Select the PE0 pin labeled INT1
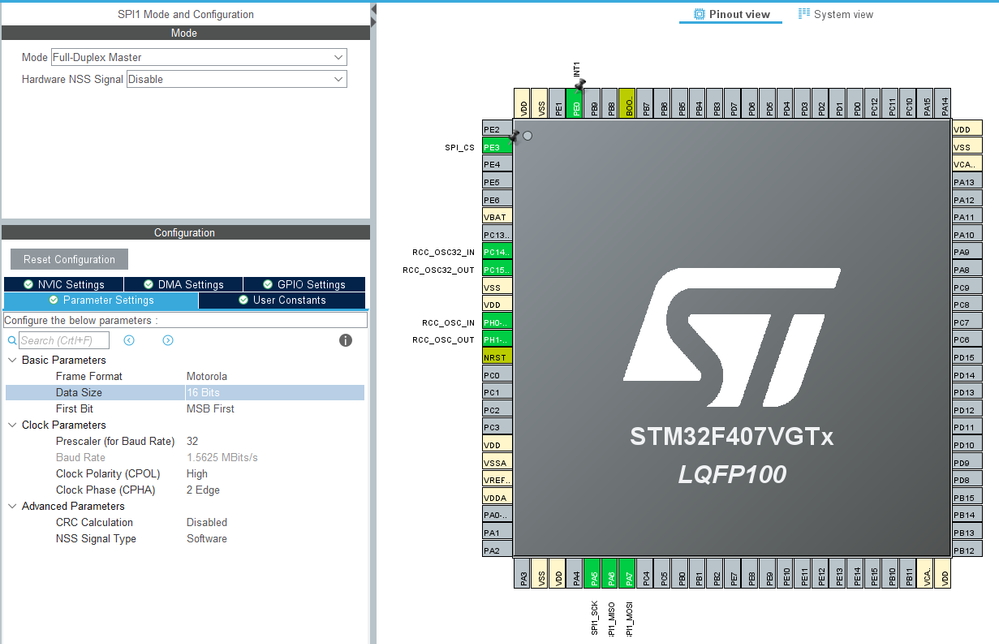This screenshot has height=644, width=999. pyautogui.click(x=577, y=103)
